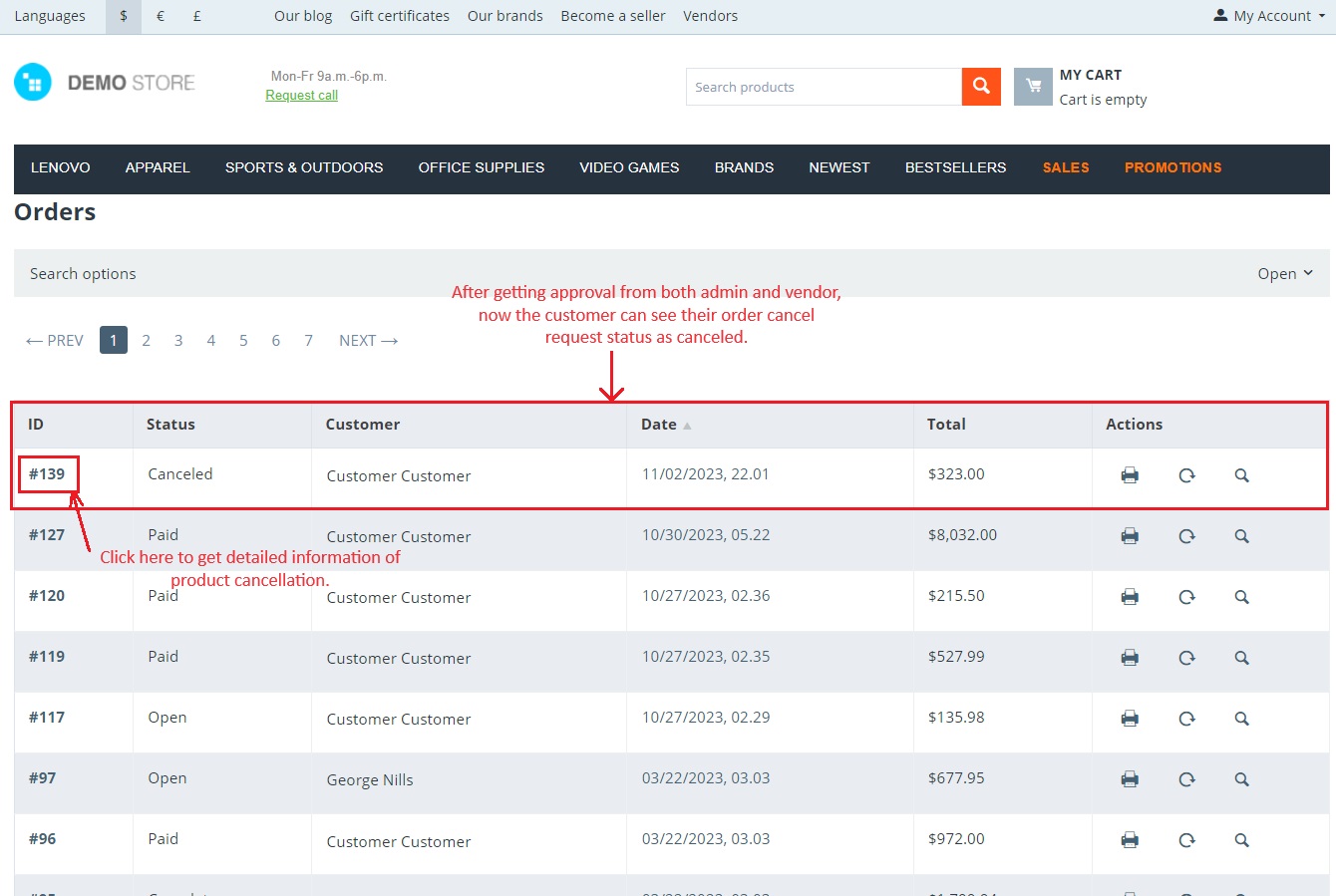Screen dimensions: 1336x896
Task: Open the Apparel menu
Action: (158, 167)
